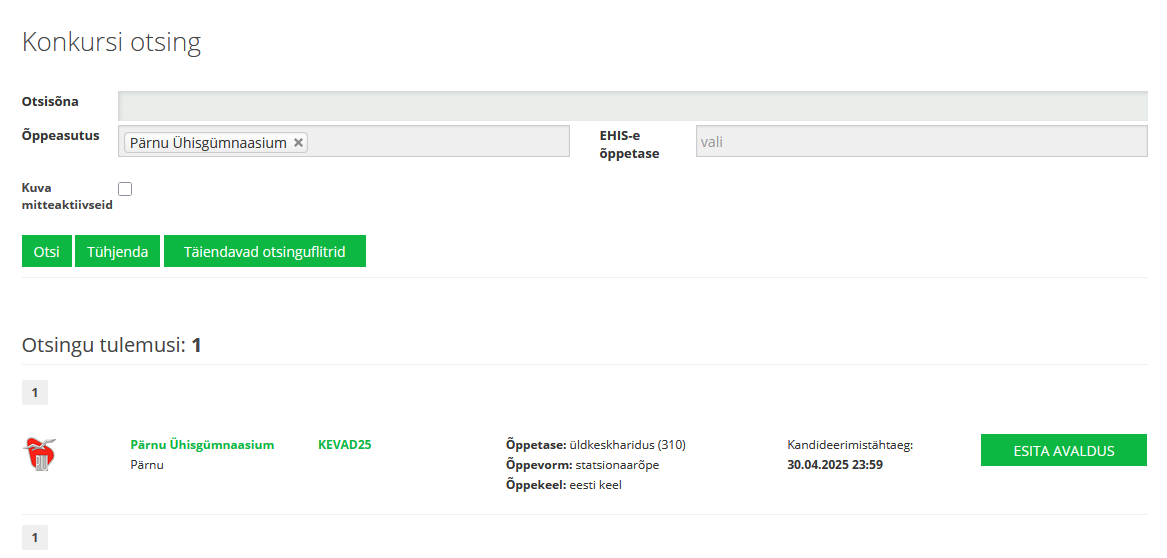Click the Otsi button
1167x558 pixels.
[x=47, y=252]
